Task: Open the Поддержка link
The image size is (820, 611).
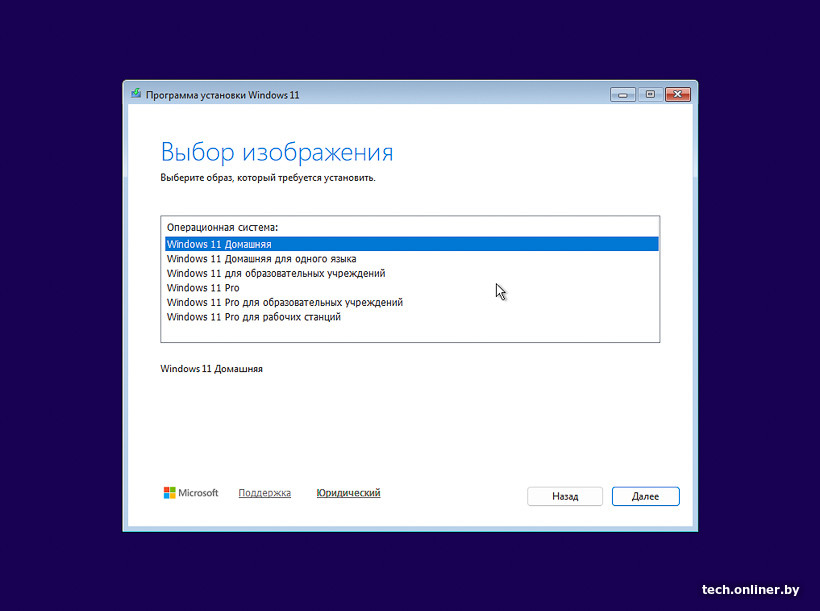Action: click(x=265, y=493)
